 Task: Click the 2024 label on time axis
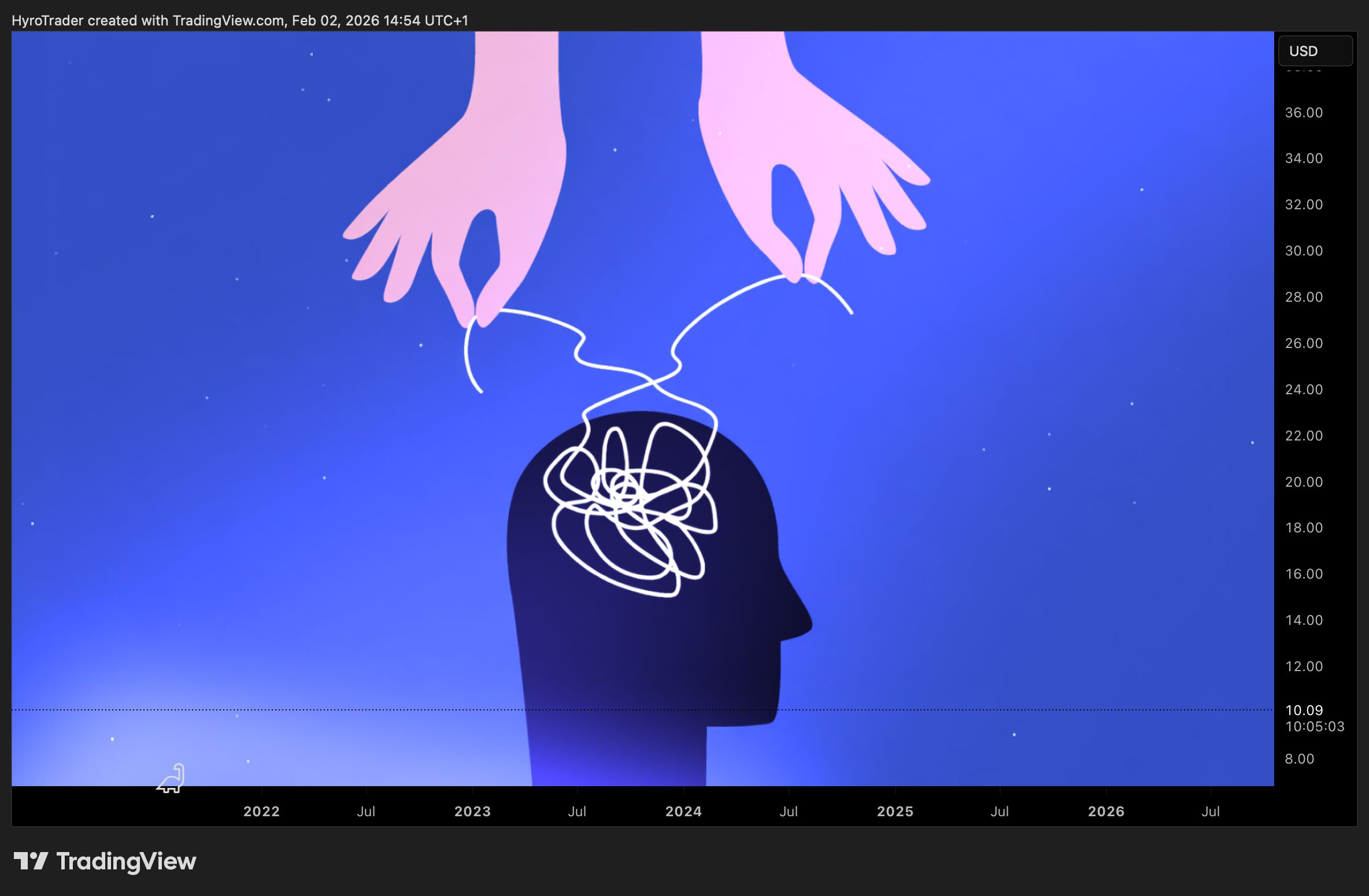[683, 811]
